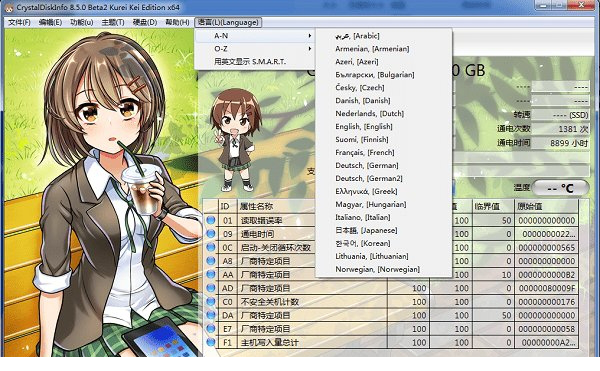This screenshot has height=371, width=600.
Task: Click the CrystalDiskInfo title bar app icon
Action: pyautogui.click(x=8, y=7)
